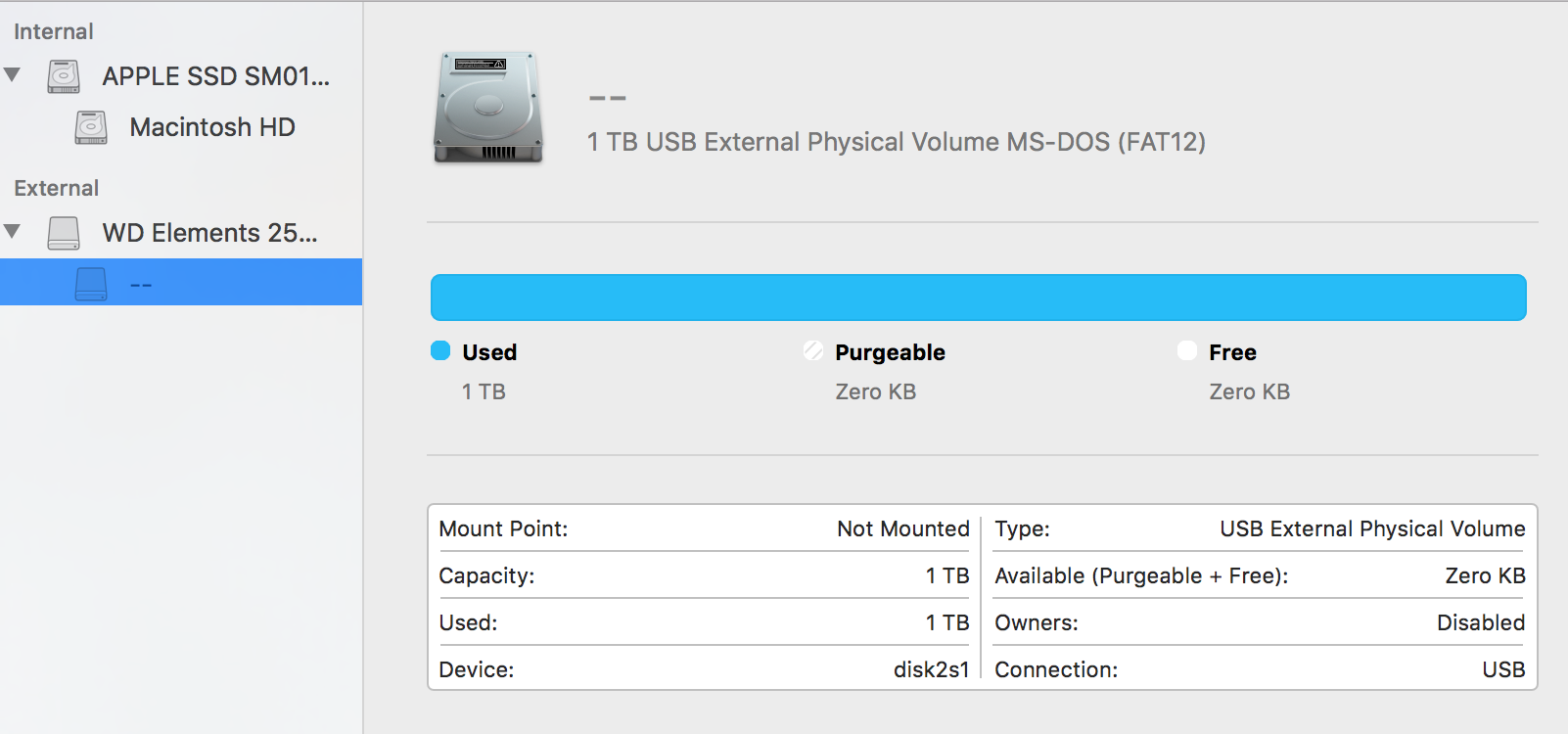Screen dimensions: 1568x734
Task: Click the Device value disk2s1
Action: pos(931,669)
